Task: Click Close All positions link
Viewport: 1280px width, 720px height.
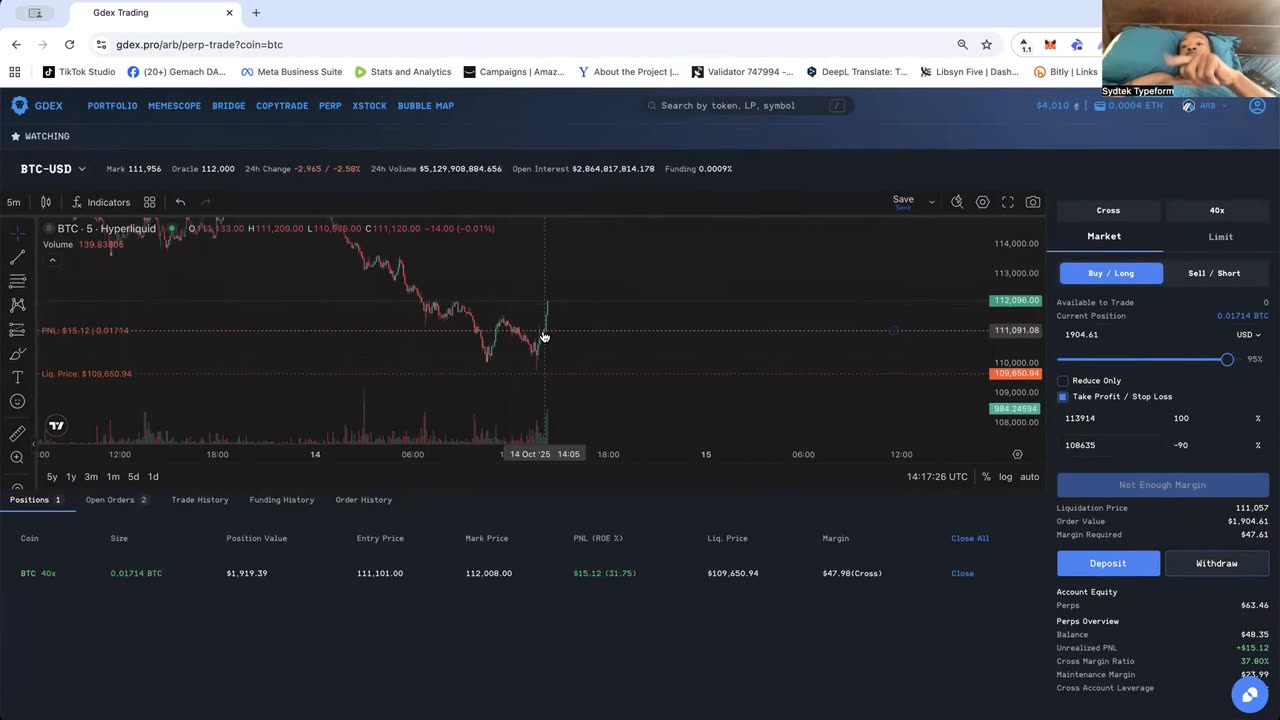Action: tap(970, 538)
